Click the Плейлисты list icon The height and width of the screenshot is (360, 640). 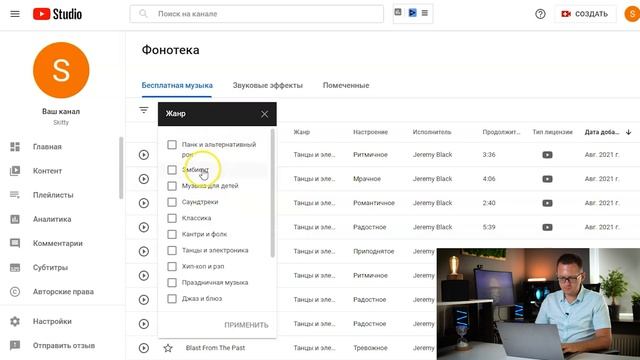(15, 195)
